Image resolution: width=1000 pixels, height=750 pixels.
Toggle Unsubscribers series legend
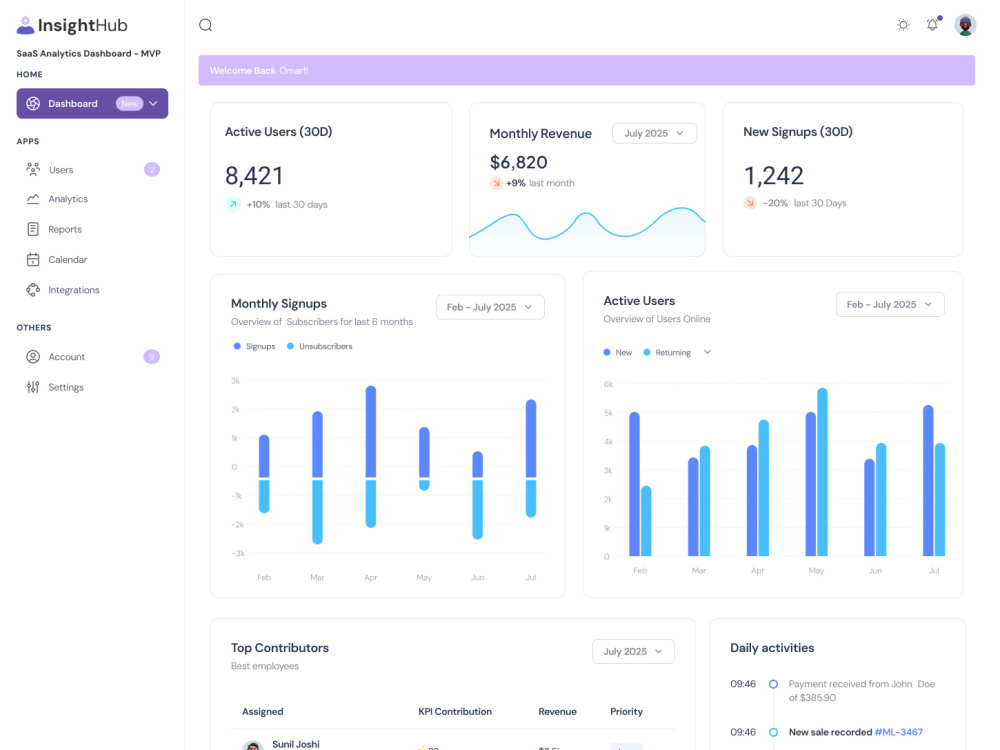point(320,346)
